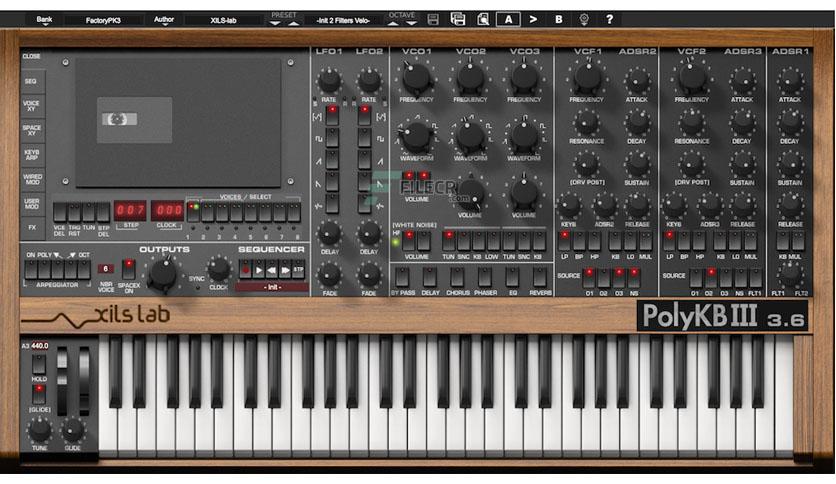Toggle the effects BYPASS switch
Viewport: 836px width, 484px height.
coord(402,277)
